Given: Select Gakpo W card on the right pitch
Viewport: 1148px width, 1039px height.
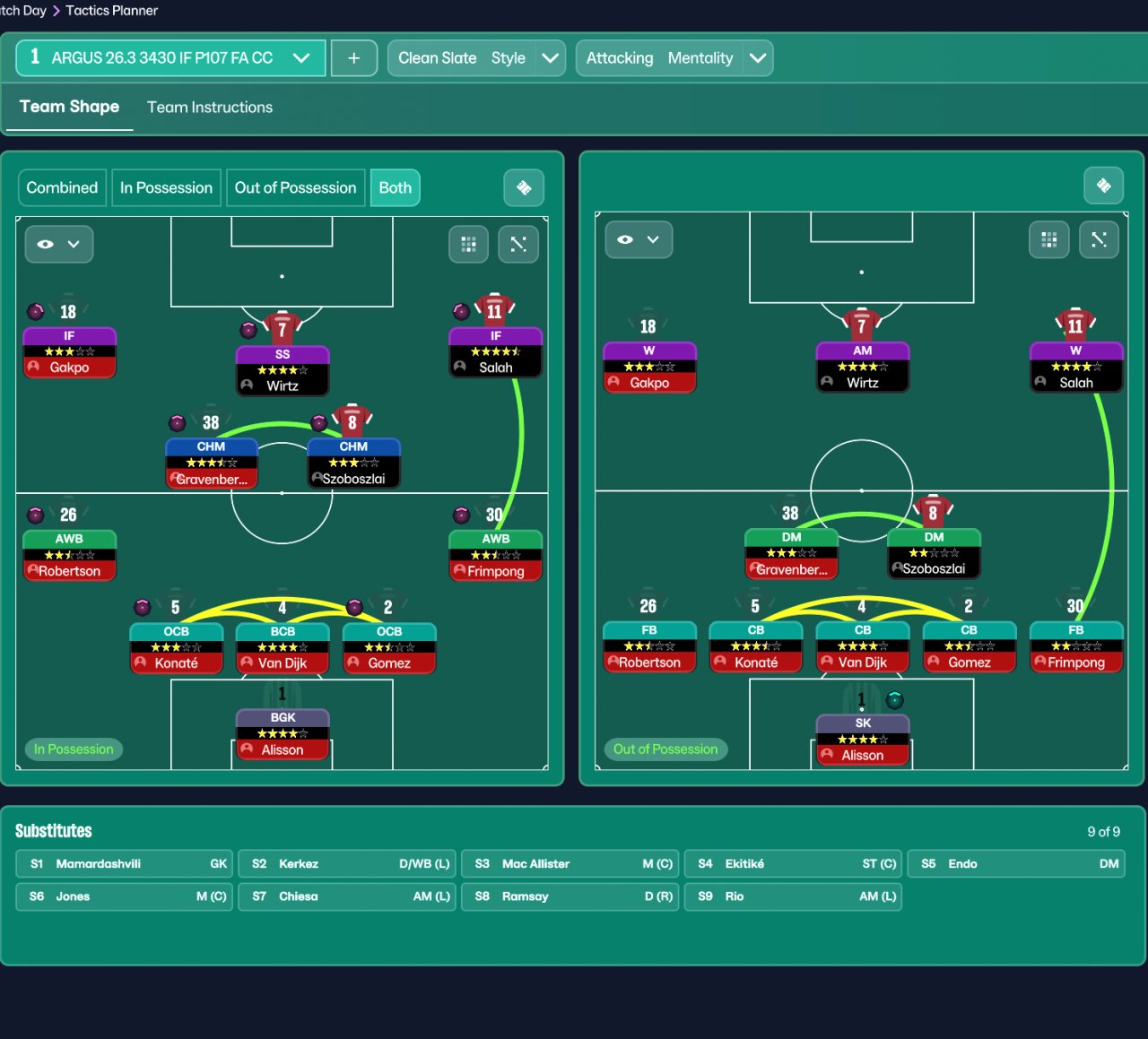Looking at the screenshot, I should [649, 368].
